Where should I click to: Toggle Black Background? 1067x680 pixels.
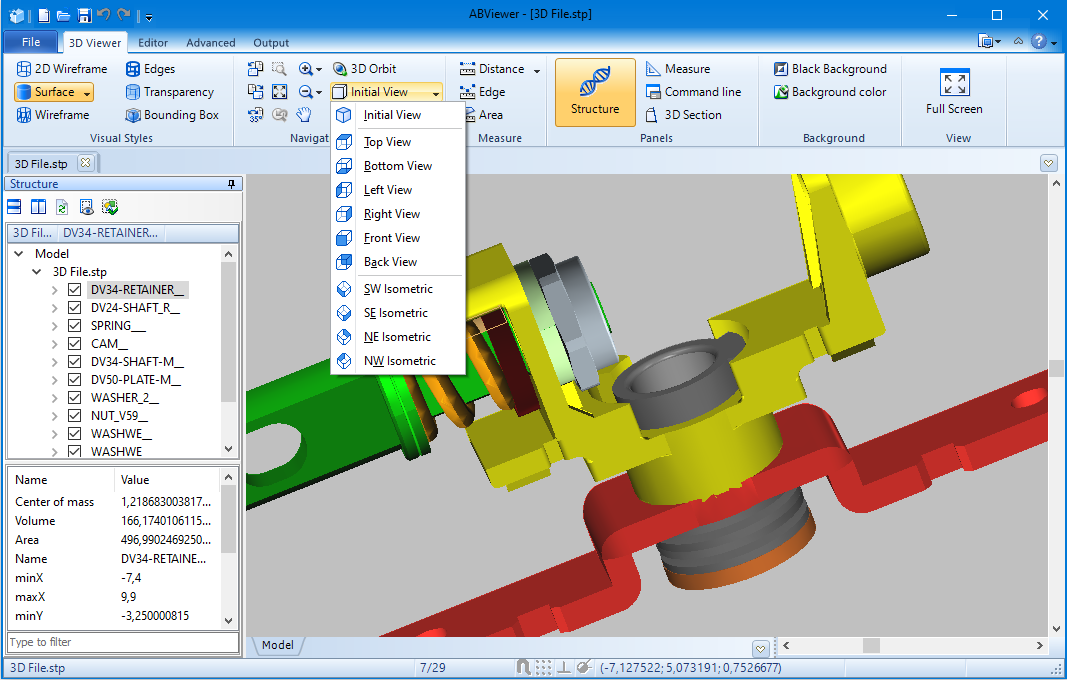(830, 69)
